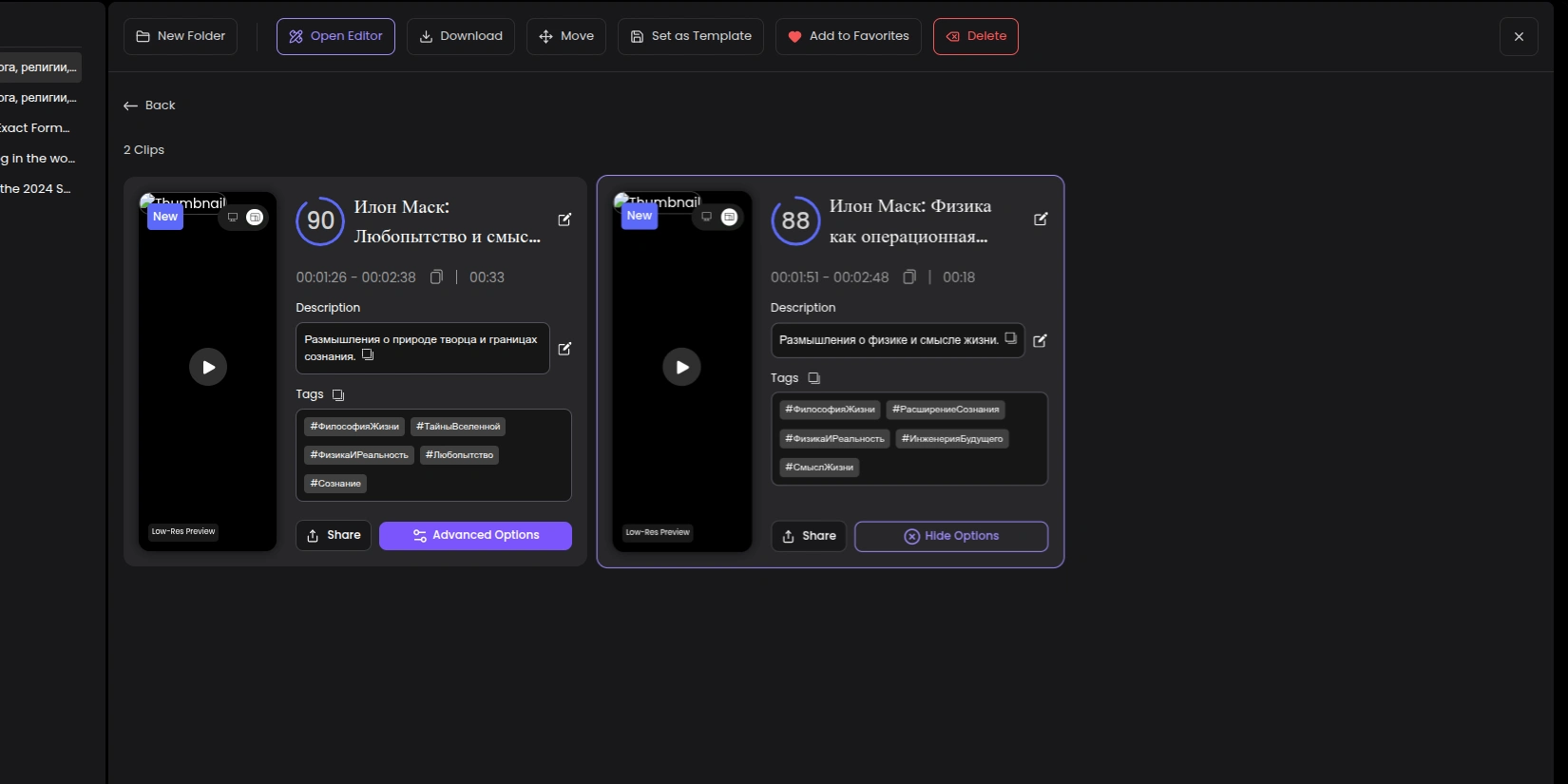Image resolution: width=1568 pixels, height=784 pixels.
Task: Edit description of clip scored 88
Action: point(1040,340)
